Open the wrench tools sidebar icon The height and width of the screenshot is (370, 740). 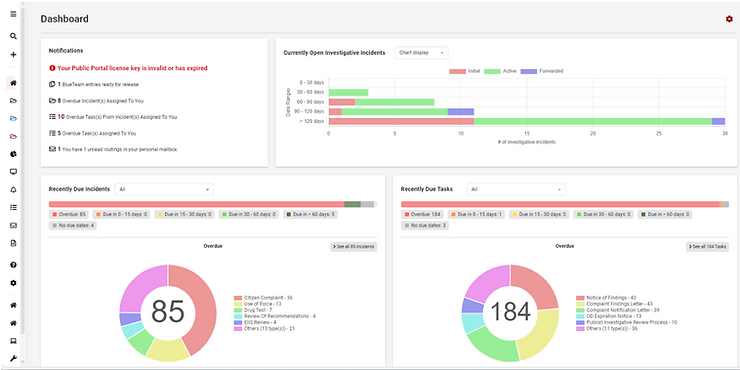13,358
